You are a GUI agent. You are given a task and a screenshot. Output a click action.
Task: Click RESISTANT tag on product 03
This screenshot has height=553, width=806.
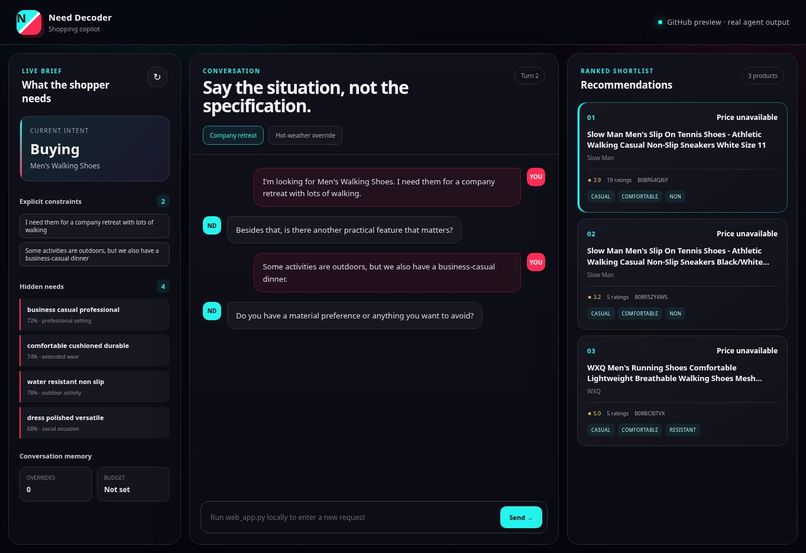(682, 430)
